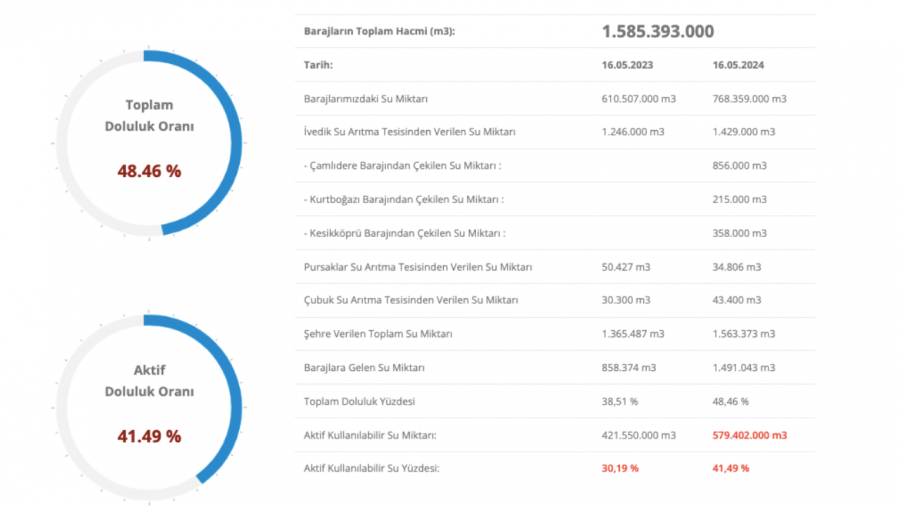Select the value 30.300 m3
Screen dimensions: 900x506
point(626,300)
